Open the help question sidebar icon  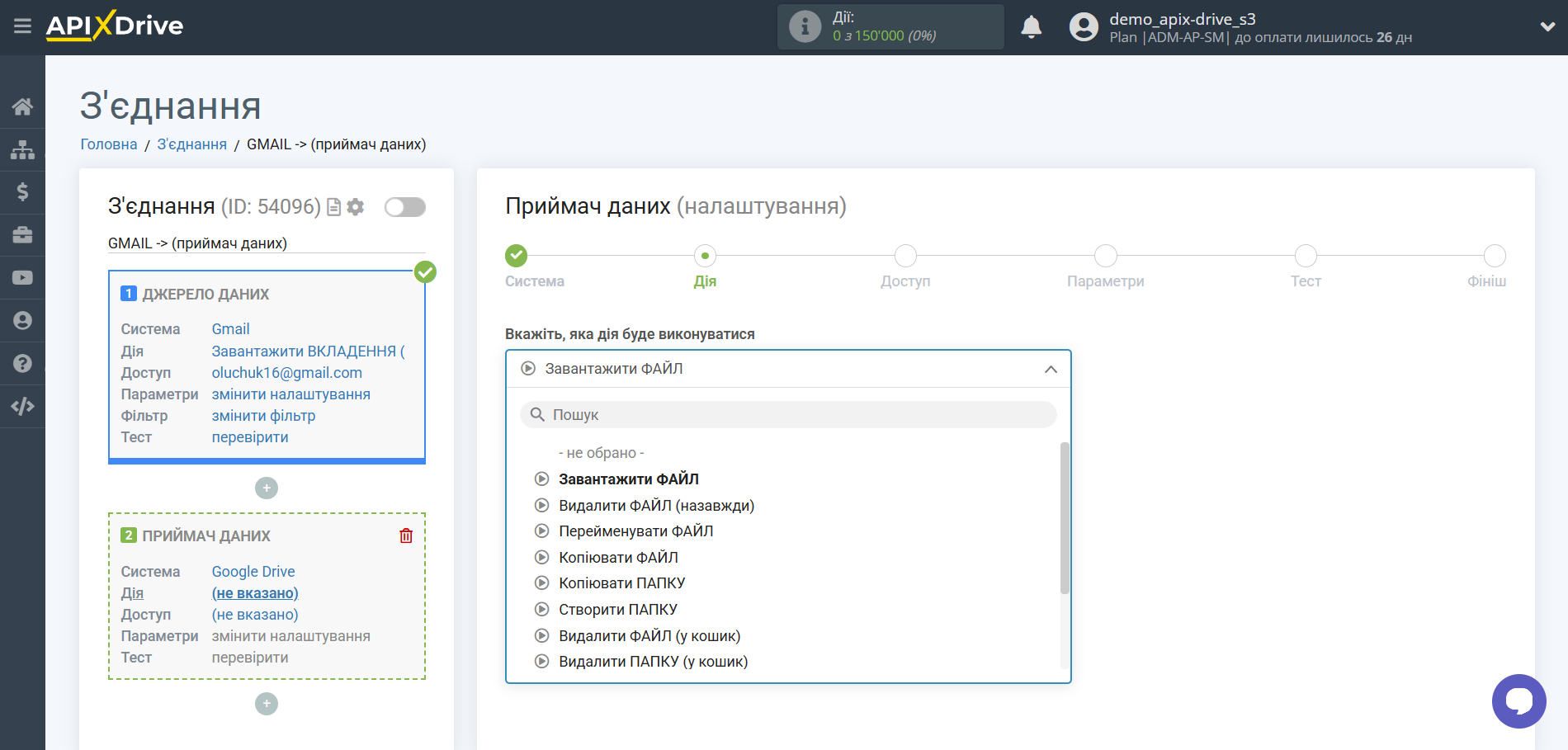point(22,364)
